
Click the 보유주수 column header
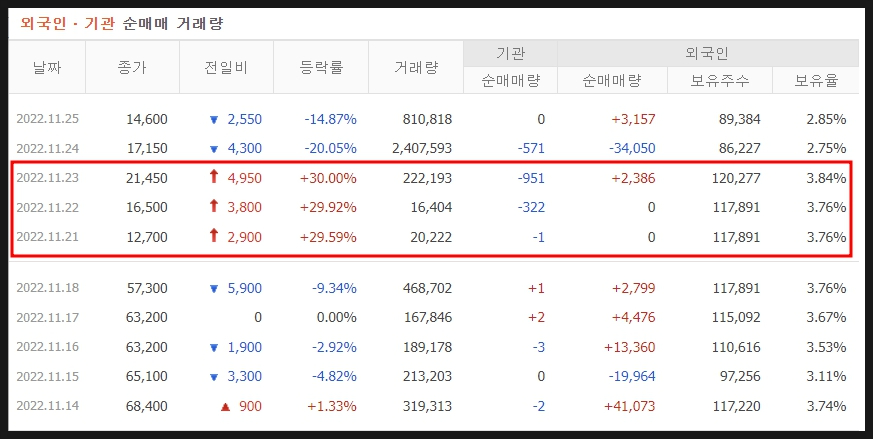pos(720,81)
